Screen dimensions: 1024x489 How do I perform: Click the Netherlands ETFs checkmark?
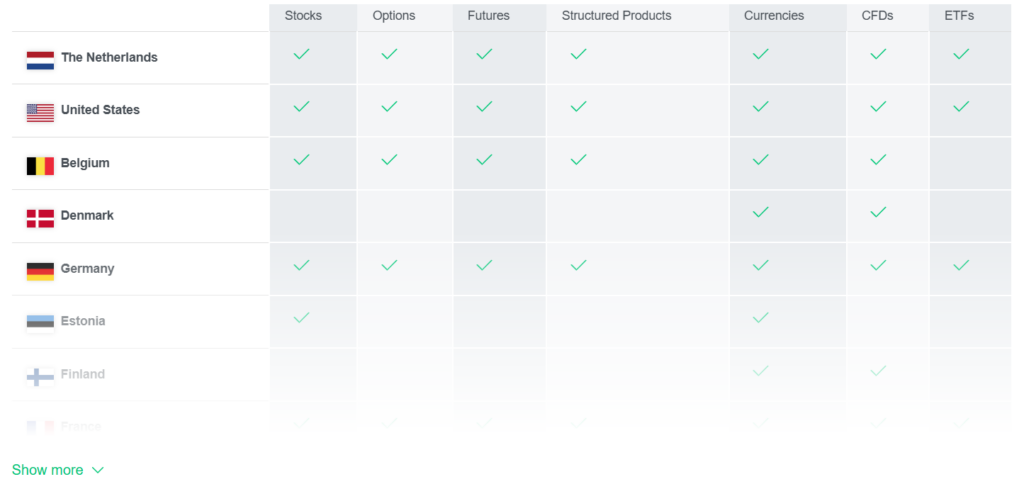[961, 54]
